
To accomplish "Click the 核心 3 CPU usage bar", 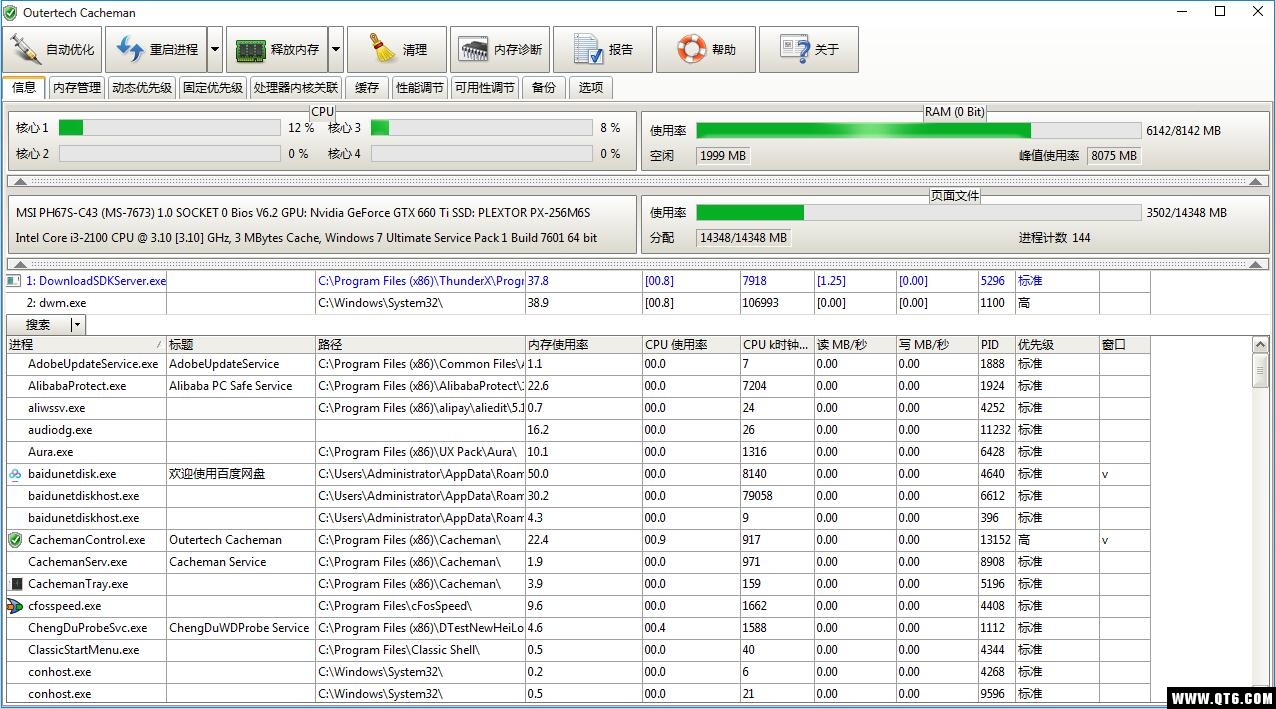I will (x=481, y=127).
